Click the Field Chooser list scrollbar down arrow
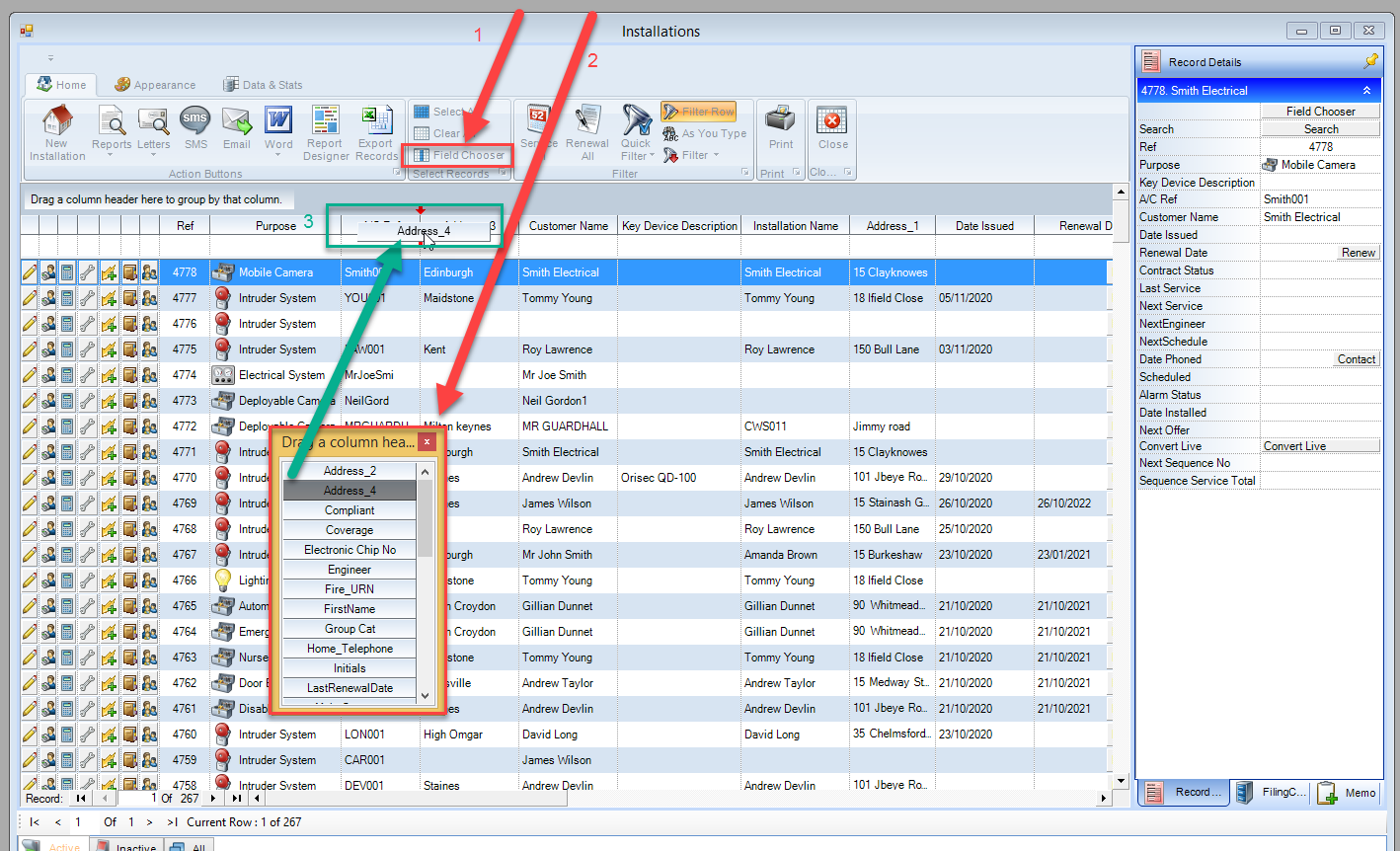This screenshot has width=1400, height=851. [426, 695]
